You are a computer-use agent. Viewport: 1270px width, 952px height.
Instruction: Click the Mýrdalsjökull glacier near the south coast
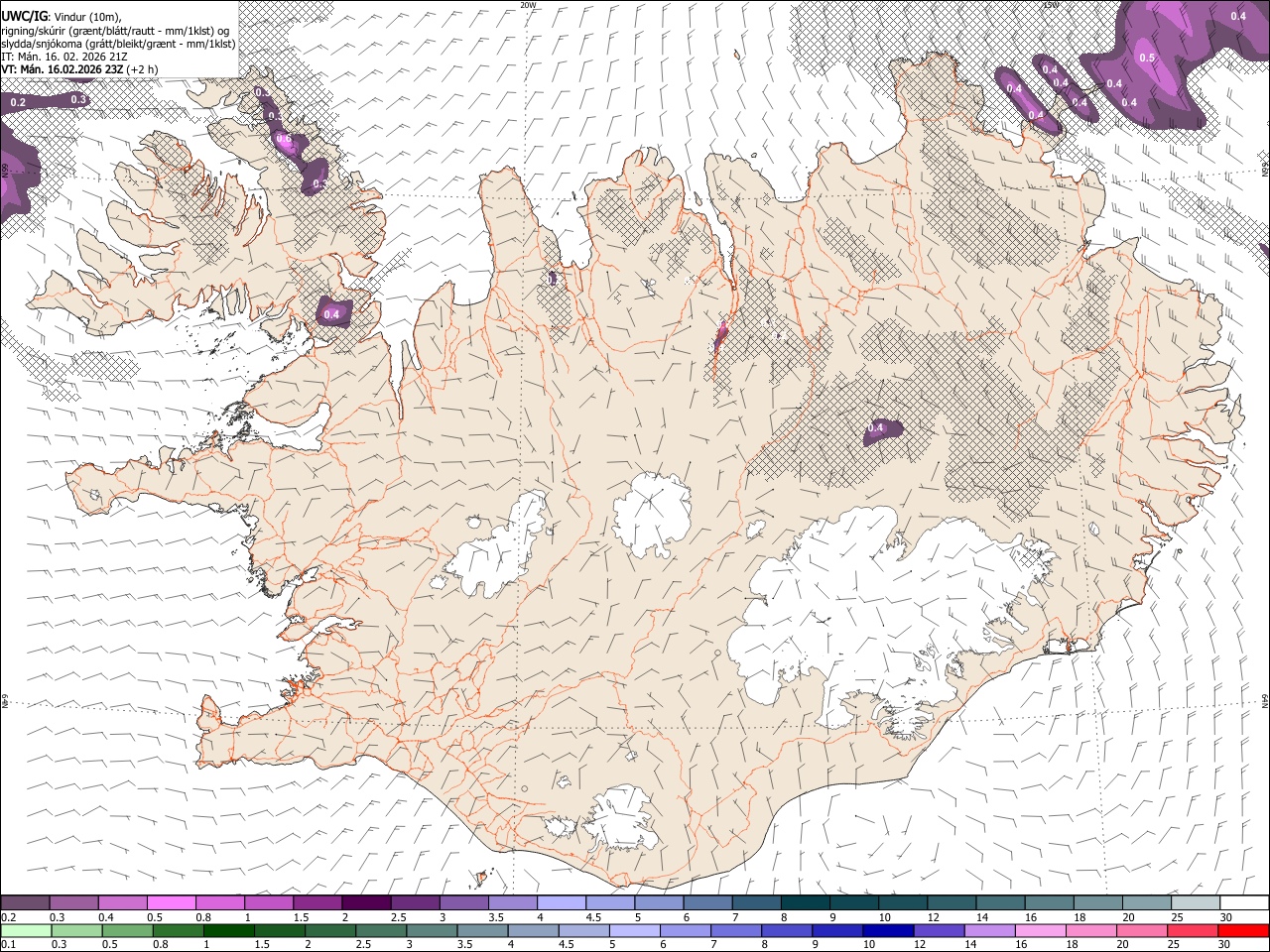622,815
